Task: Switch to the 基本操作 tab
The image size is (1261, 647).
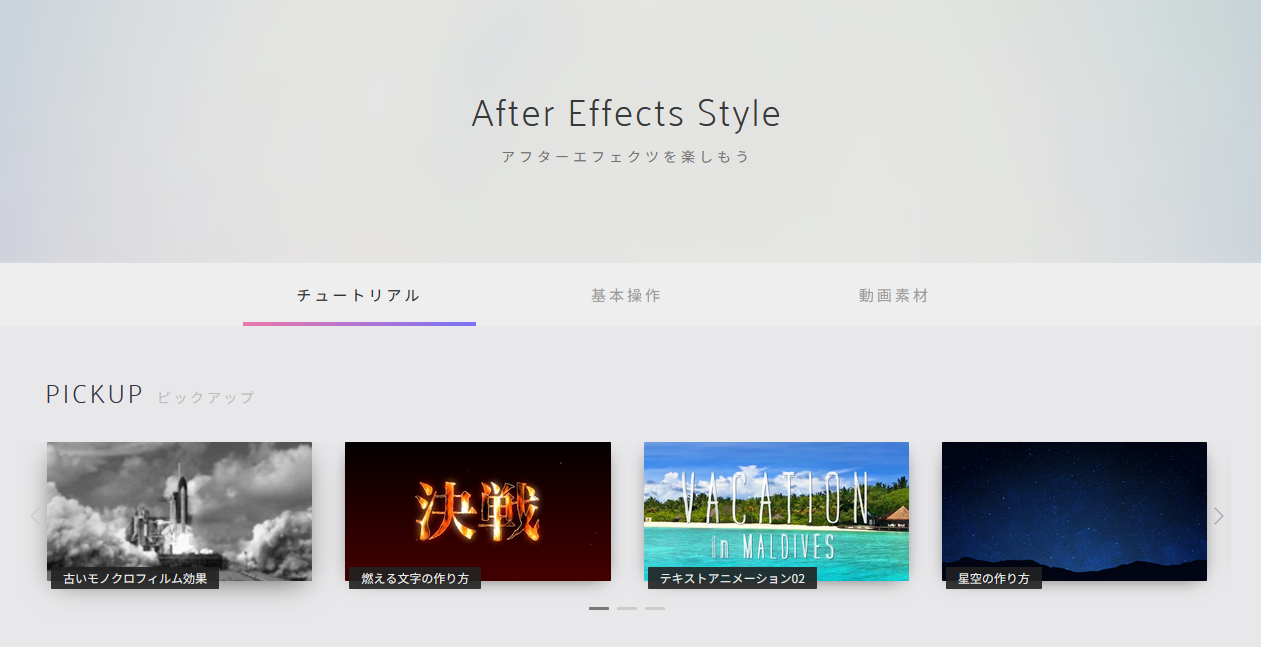Action: pyautogui.click(x=625, y=295)
